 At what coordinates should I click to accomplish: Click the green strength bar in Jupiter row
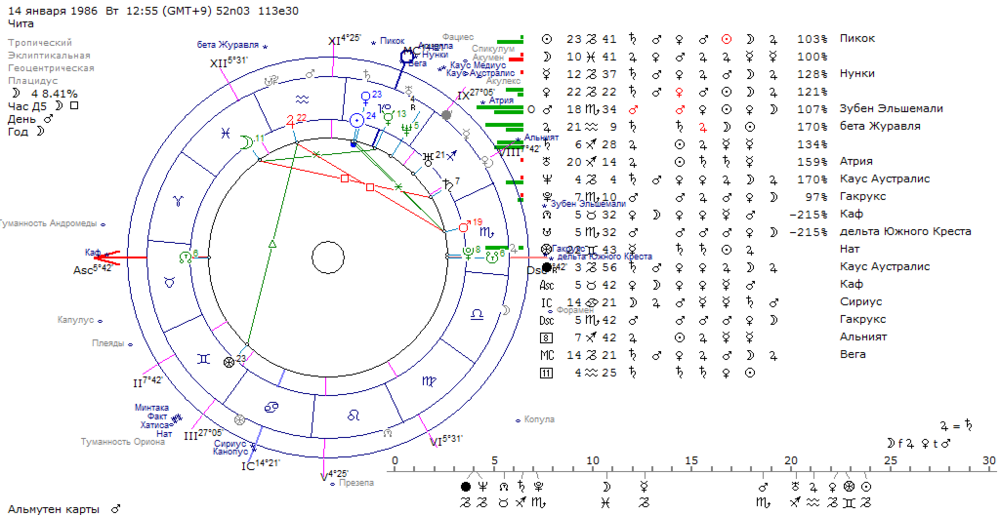pos(504,126)
